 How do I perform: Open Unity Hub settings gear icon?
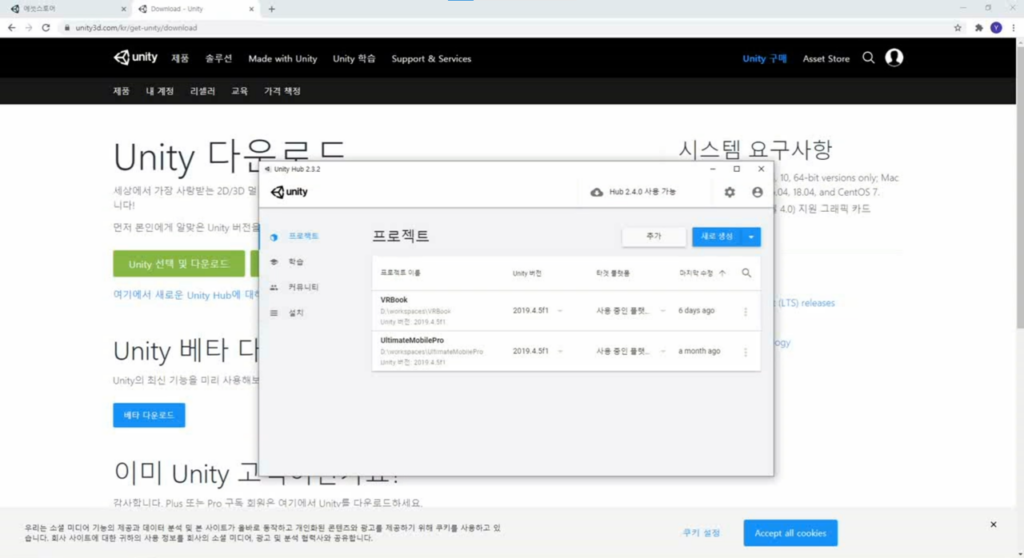[x=729, y=192]
